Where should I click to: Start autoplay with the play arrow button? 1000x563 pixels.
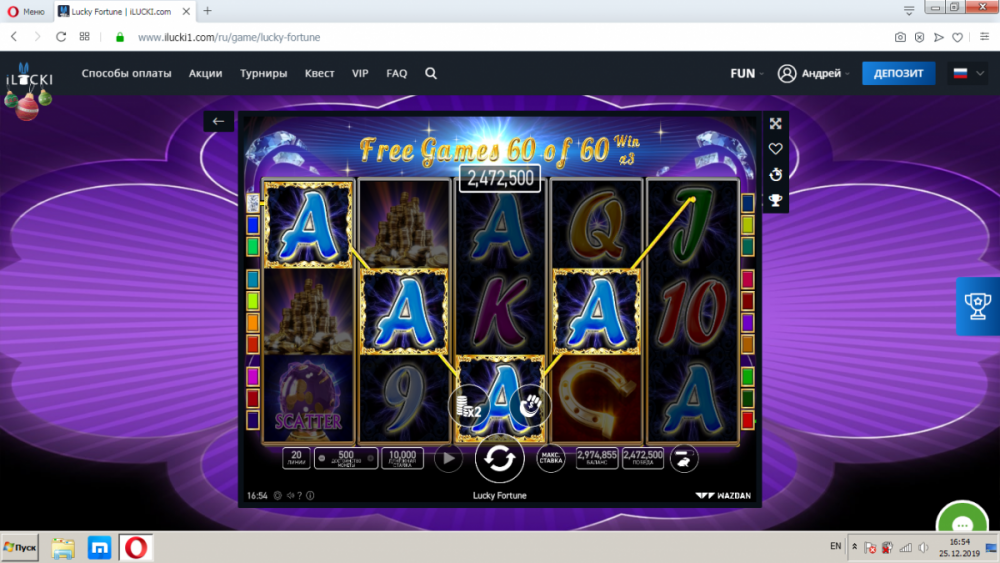(x=448, y=458)
